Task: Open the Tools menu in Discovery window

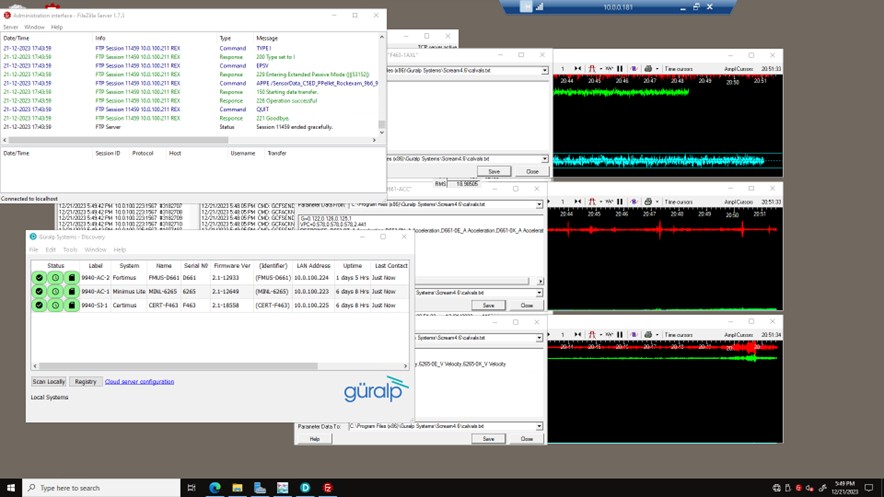Action: point(70,250)
